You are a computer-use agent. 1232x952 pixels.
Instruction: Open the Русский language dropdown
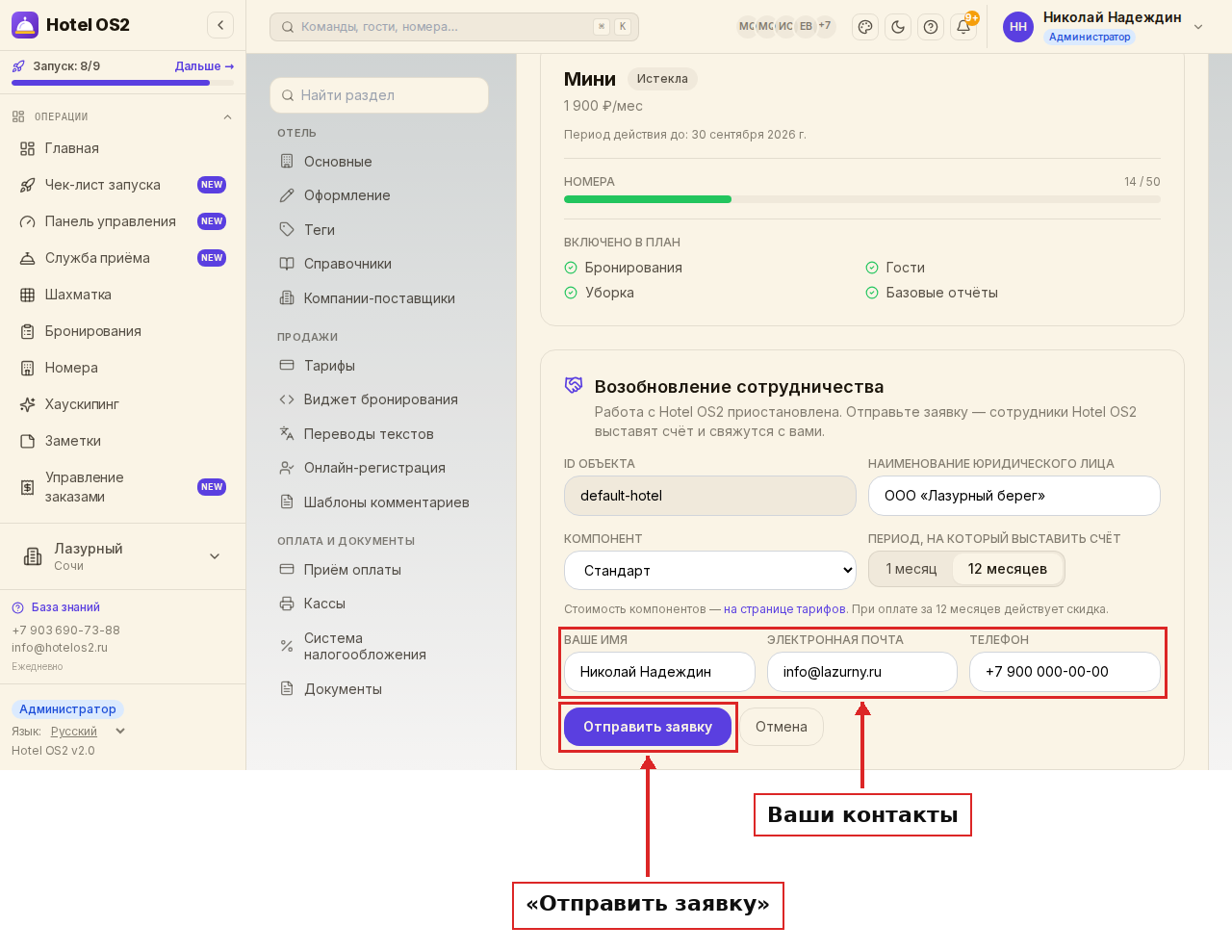click(x=88, y=732)
